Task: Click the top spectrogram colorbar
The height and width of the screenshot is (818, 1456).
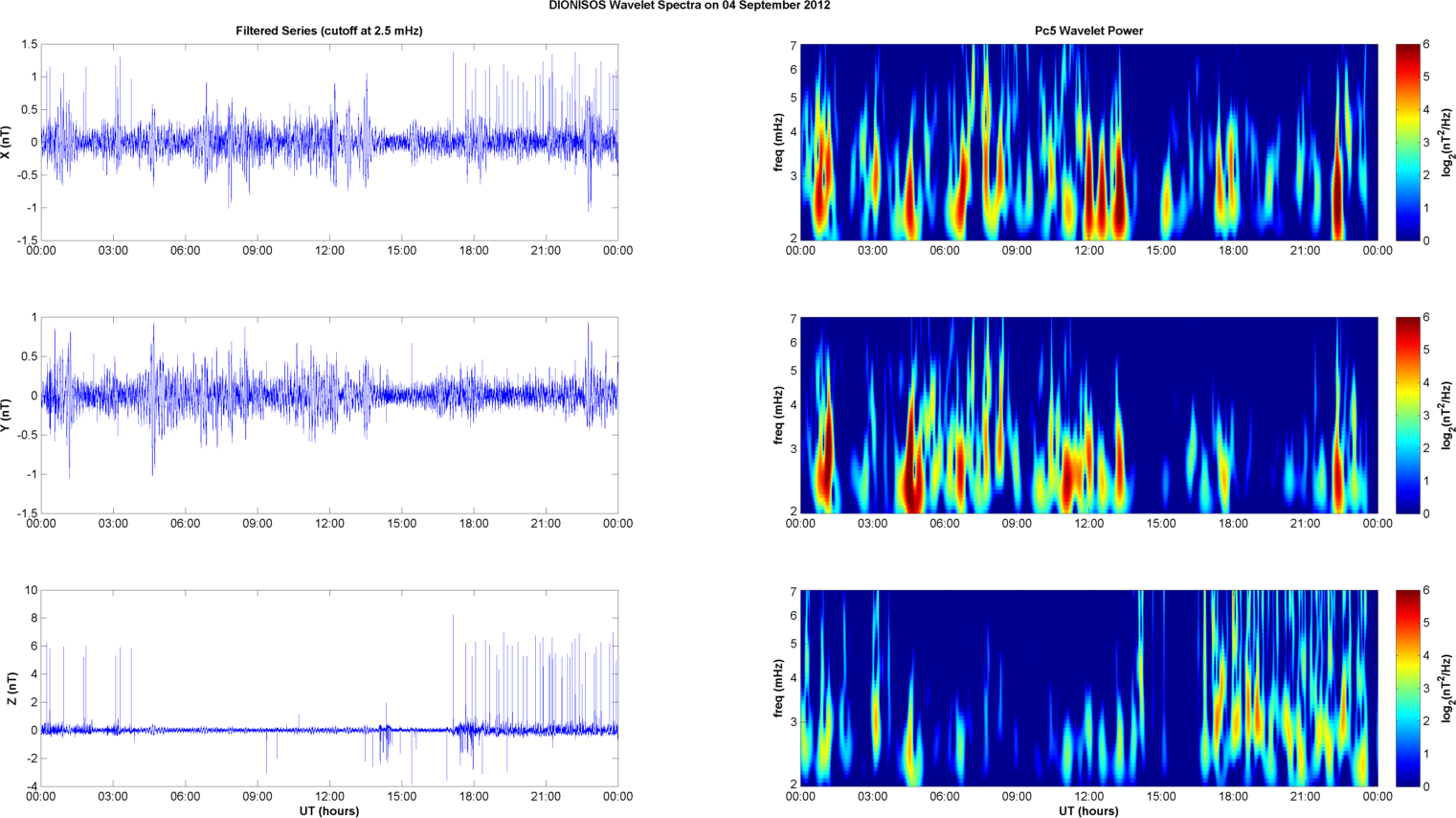Action: click(x=1407, y=142)
